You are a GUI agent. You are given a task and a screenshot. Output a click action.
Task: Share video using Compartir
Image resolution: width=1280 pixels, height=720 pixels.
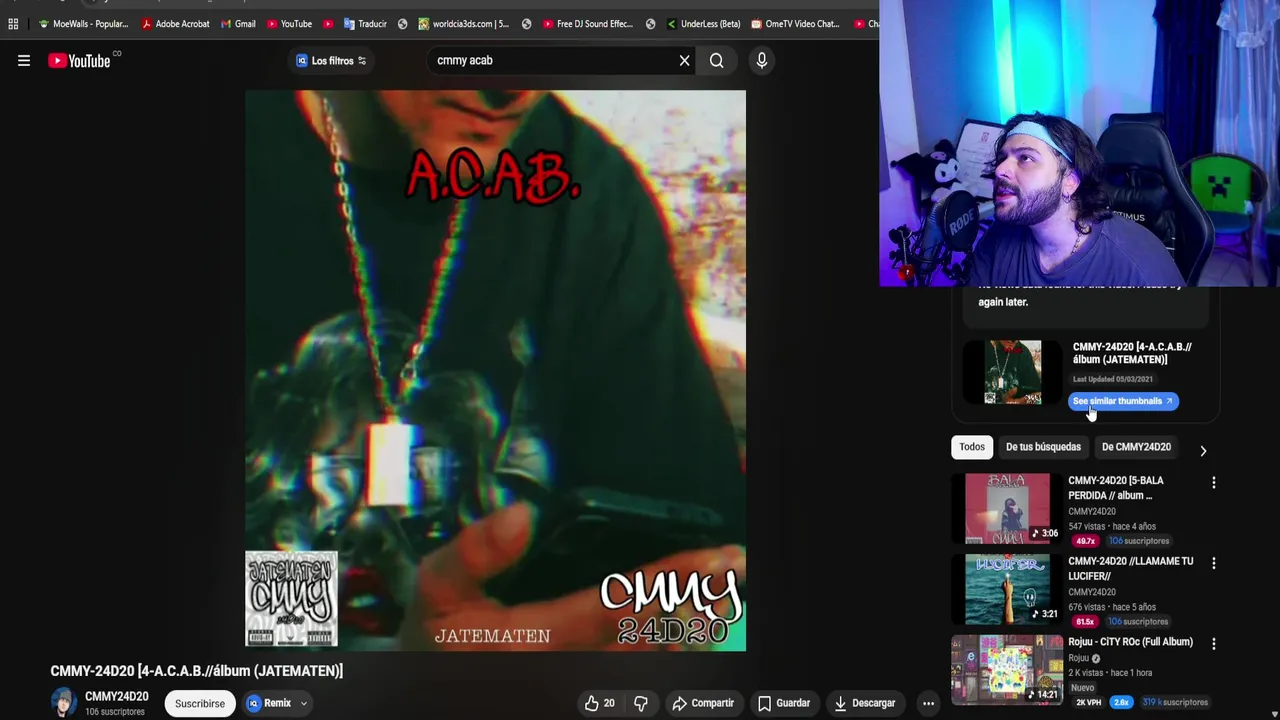pyautogui.click(x=703, y=703)
